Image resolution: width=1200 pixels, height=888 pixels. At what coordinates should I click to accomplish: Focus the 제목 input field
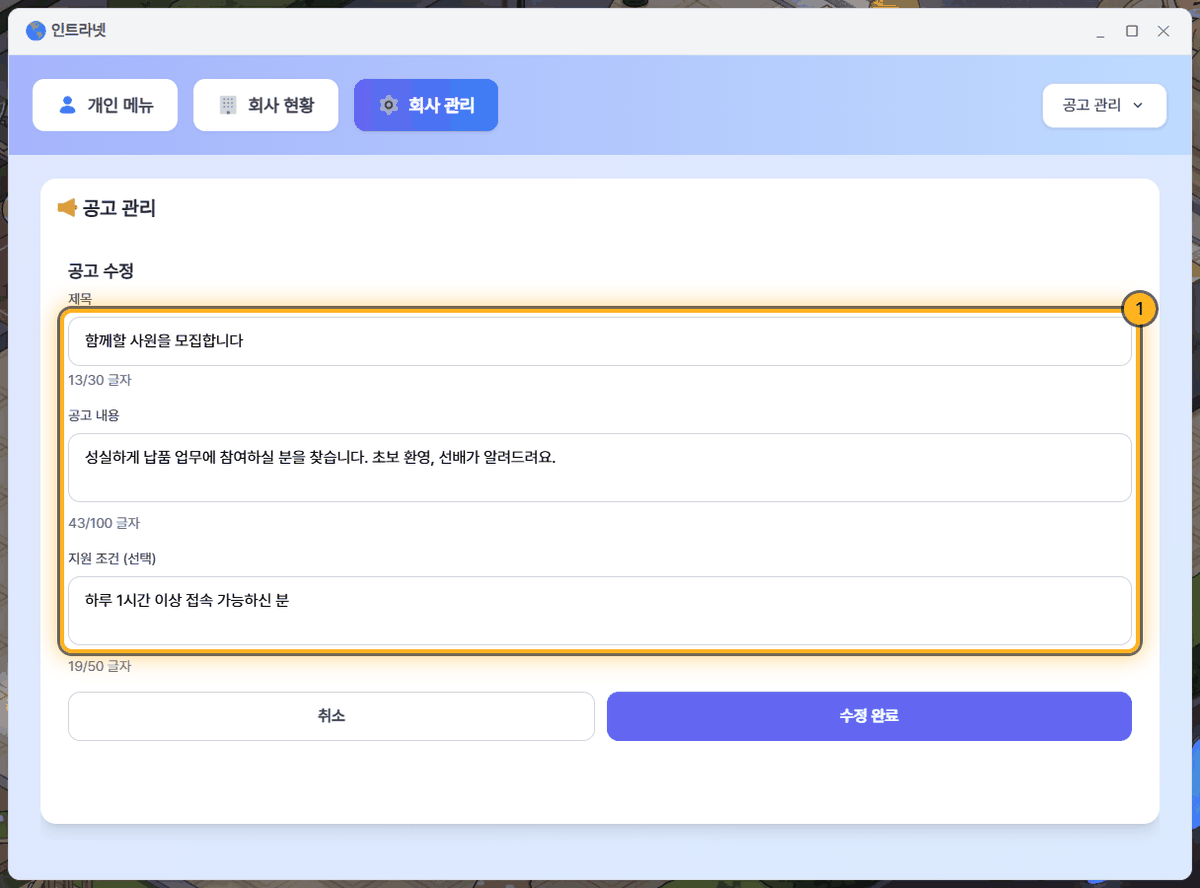click(x=600, y=341)
